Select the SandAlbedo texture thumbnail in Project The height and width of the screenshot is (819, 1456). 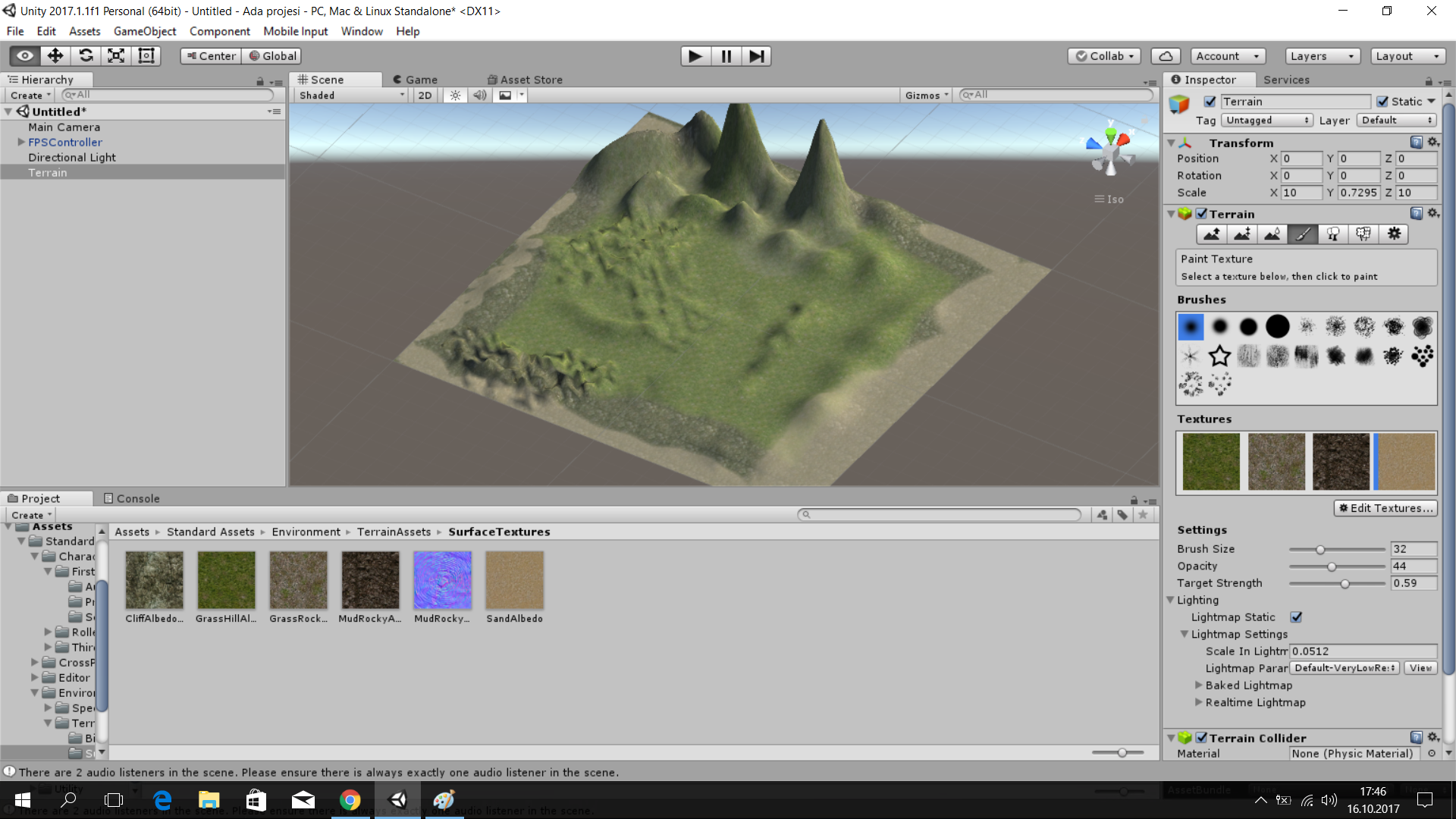514,581
